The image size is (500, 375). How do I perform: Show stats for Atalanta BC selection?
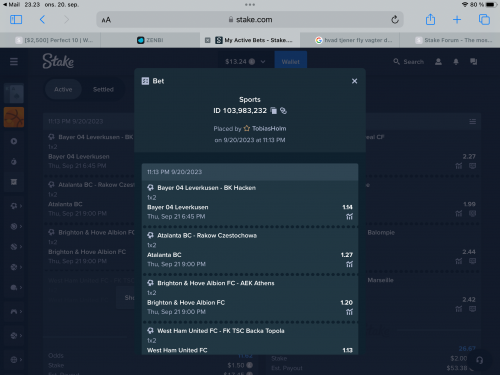[x=349, y=264]
